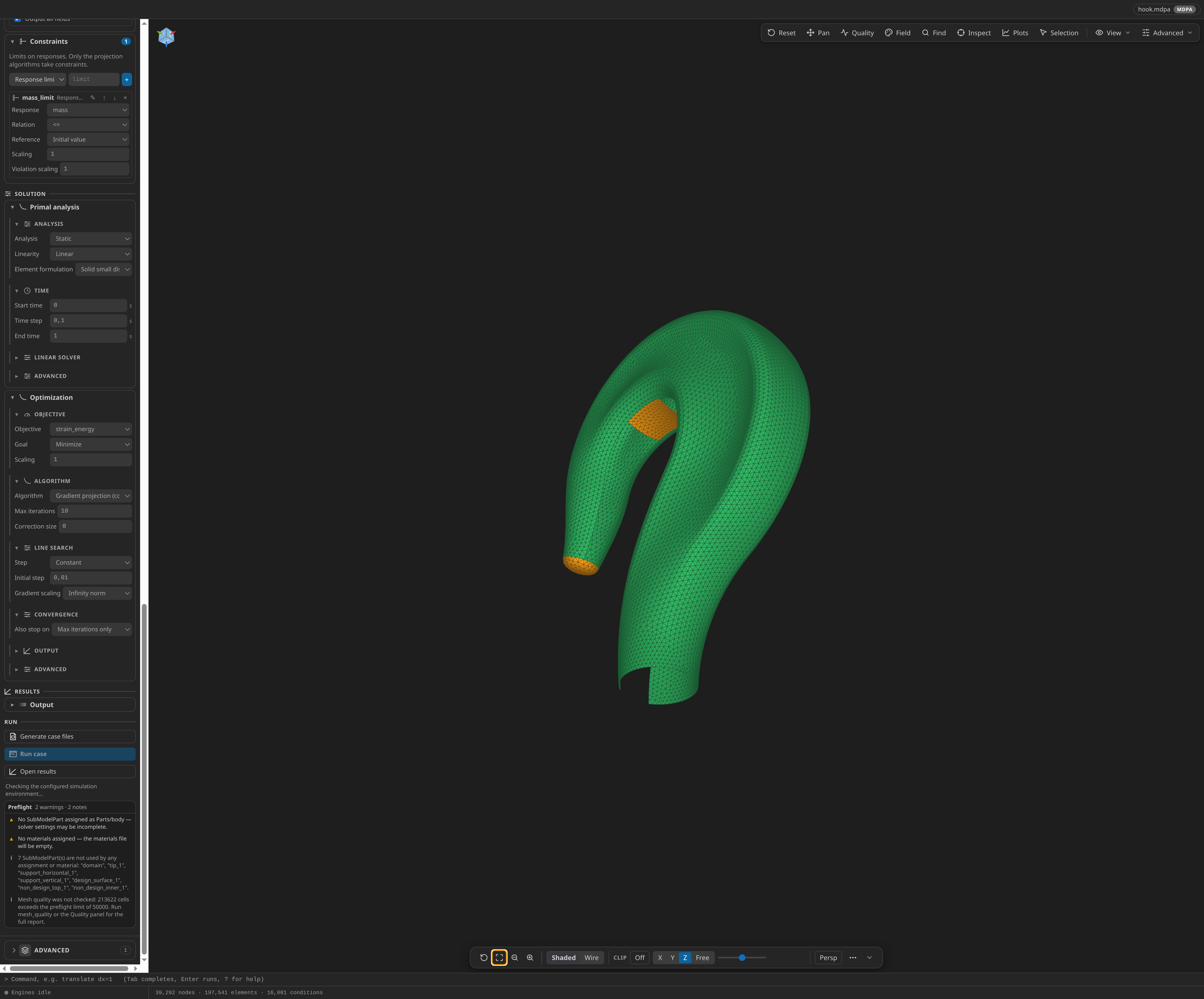Set clip axis to X
The image size is (1204, 999).
click(x=660, y=958)
